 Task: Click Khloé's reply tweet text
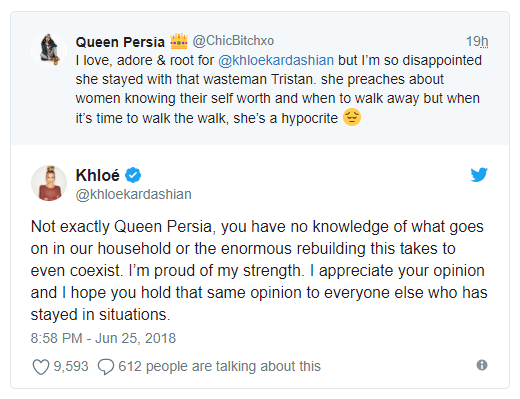point(259,271)
